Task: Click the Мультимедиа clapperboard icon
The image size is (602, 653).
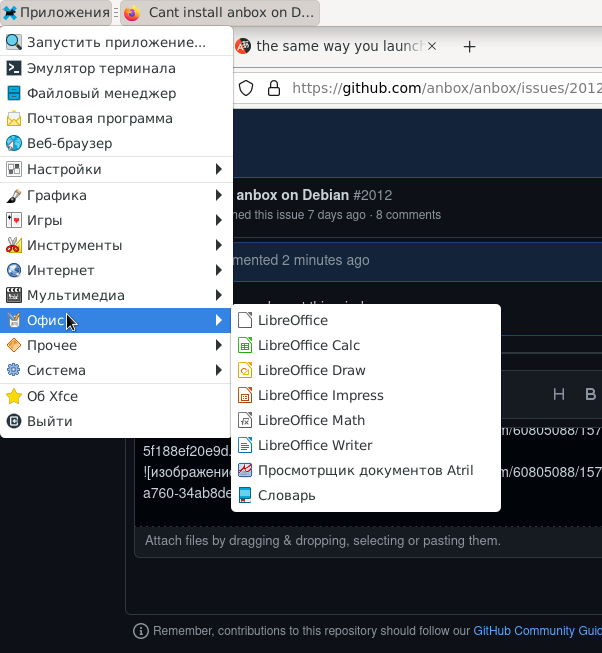Action: tap(14, 295)
